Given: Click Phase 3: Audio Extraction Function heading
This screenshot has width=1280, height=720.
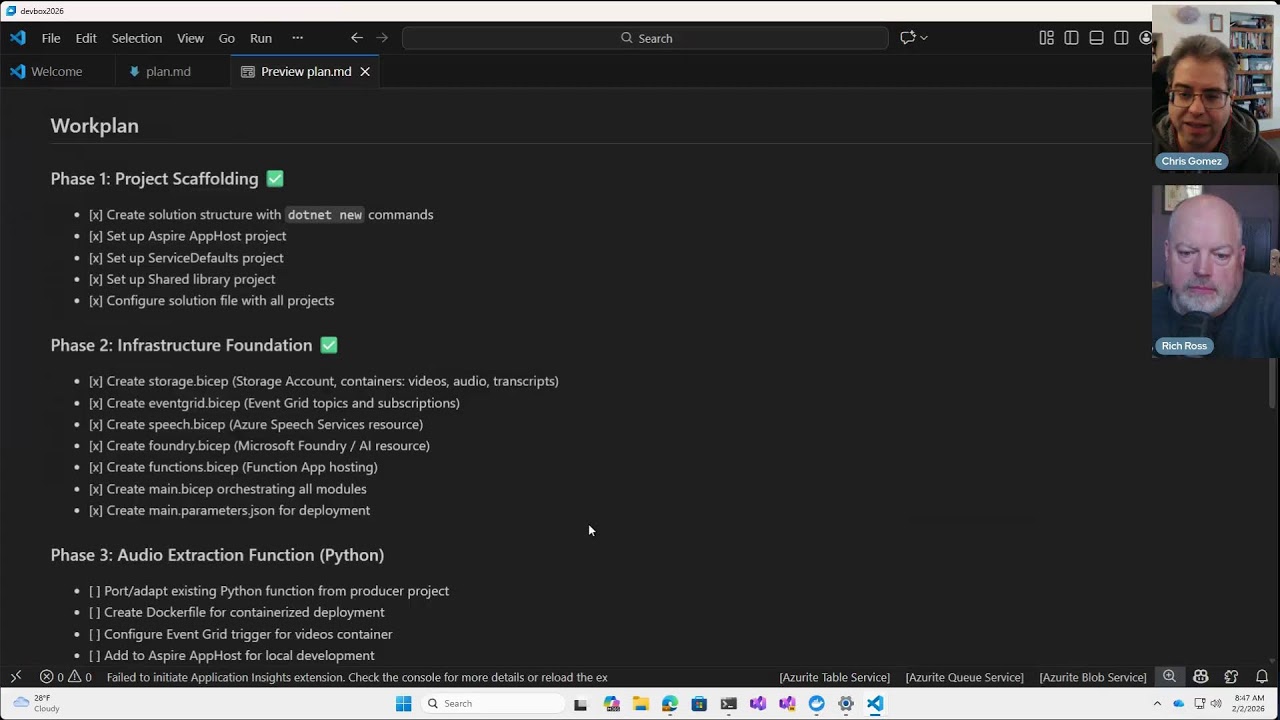Looking at the screenshot, I should pyautogui.click(x=217, y=555).
